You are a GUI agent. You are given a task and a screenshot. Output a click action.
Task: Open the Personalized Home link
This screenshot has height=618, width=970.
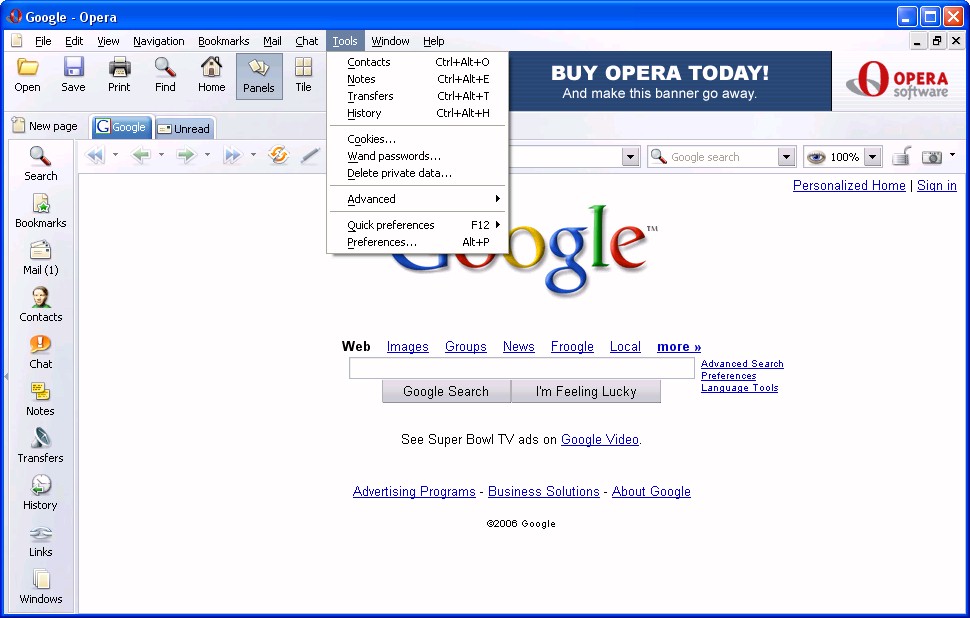point(849,185)
